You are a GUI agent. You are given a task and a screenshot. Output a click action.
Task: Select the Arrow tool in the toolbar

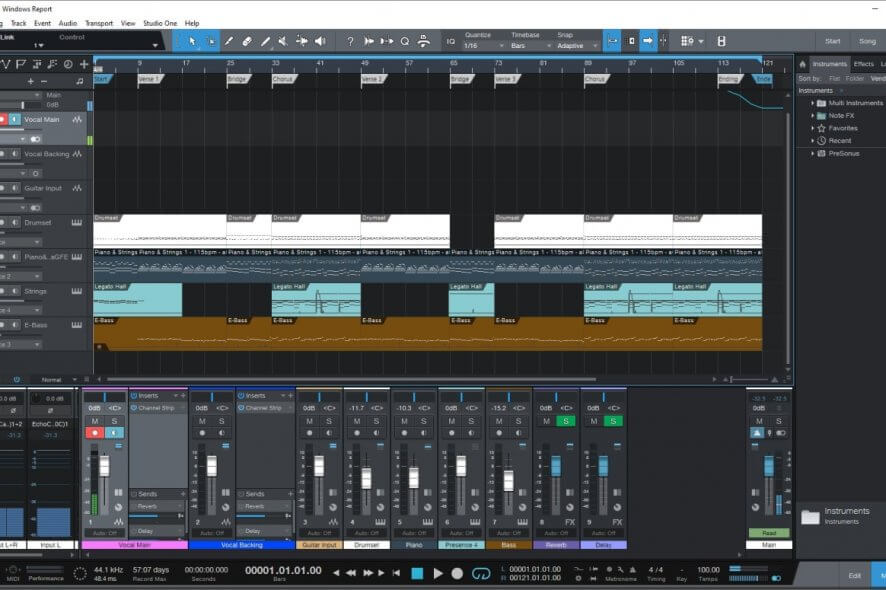point(192,41)
